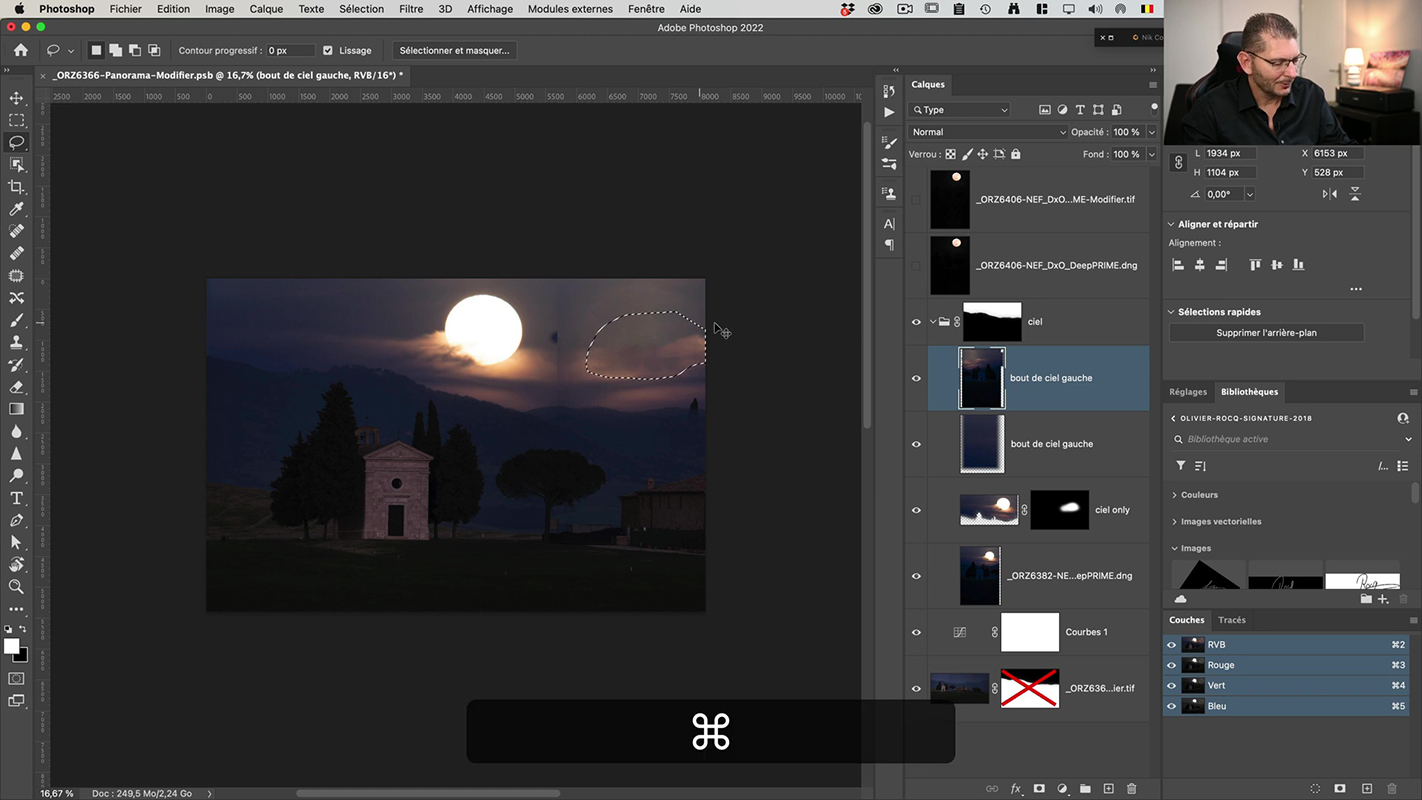Select the Move tool
The height and width of the screenshot is (800, 1422).
pyautogui.click(x=16, y=98)
